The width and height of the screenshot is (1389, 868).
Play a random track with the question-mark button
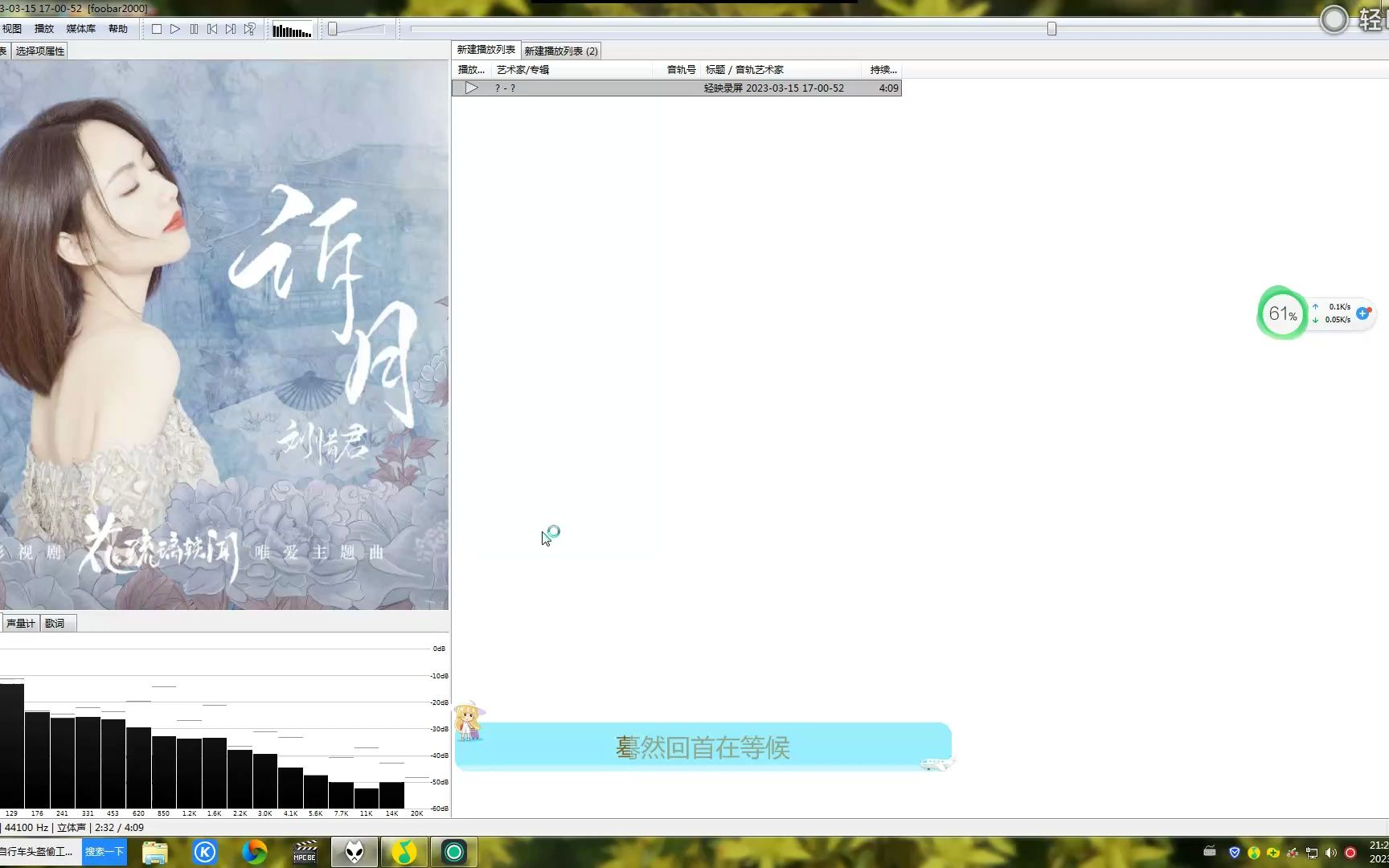pyautogui.click(x=250, y=29)
